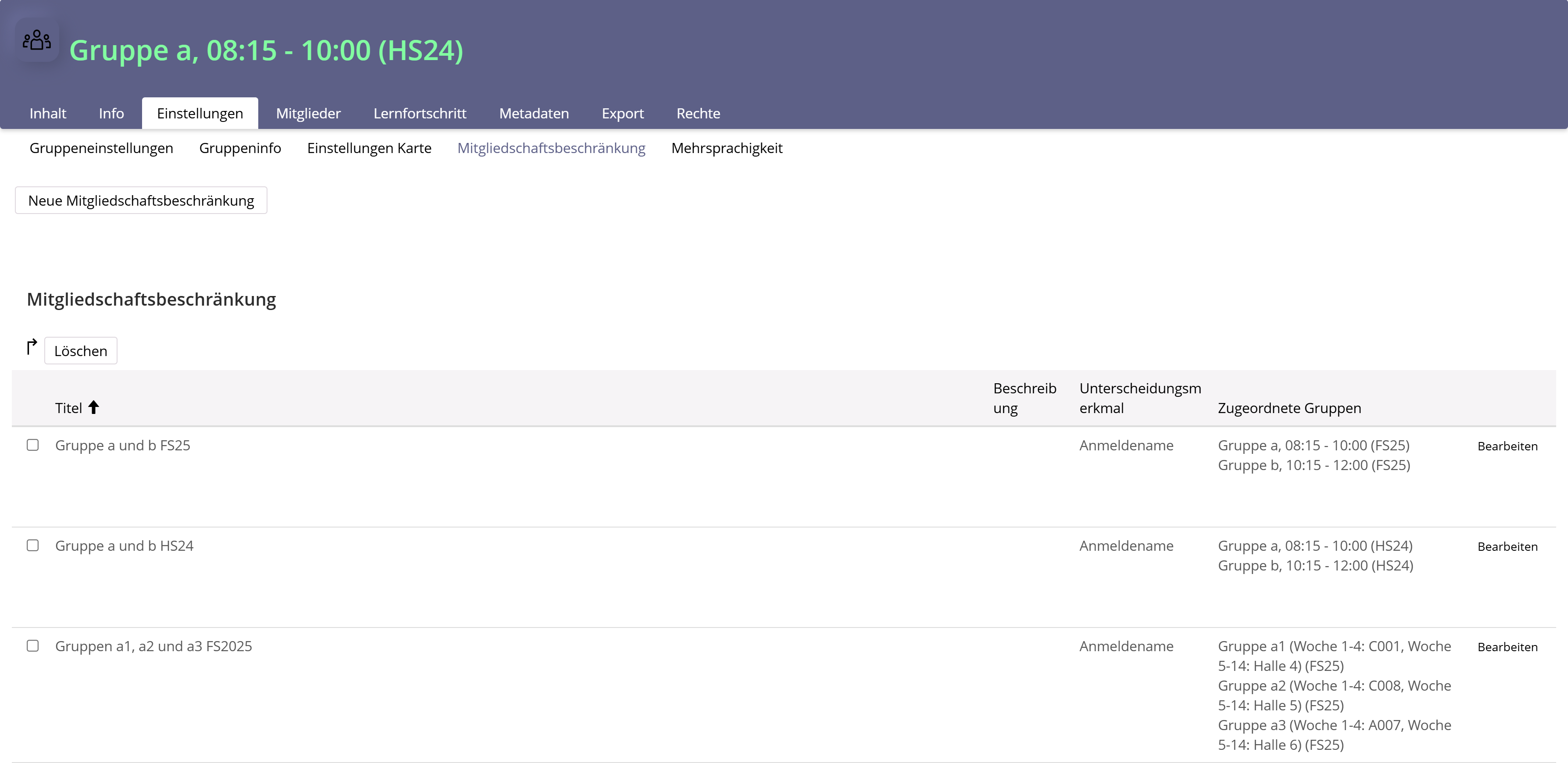Edit the Gruppen a1, a2 und a3 FS2025 entry

coord(1507,647)
